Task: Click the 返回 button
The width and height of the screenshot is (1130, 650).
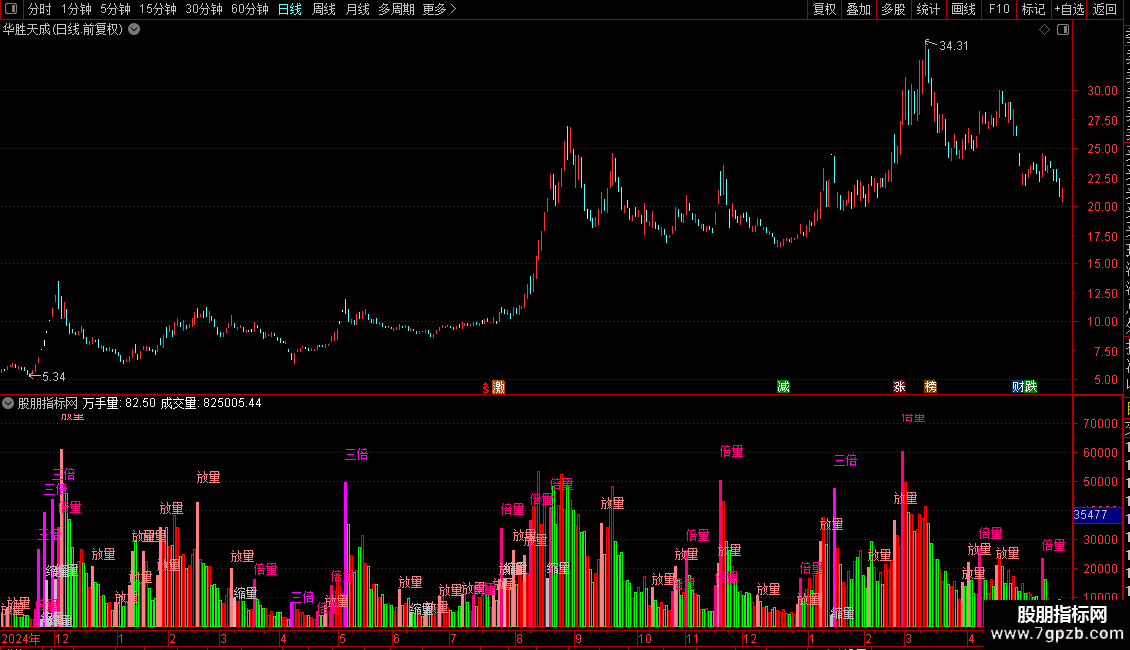Action: click(1104, 9)
